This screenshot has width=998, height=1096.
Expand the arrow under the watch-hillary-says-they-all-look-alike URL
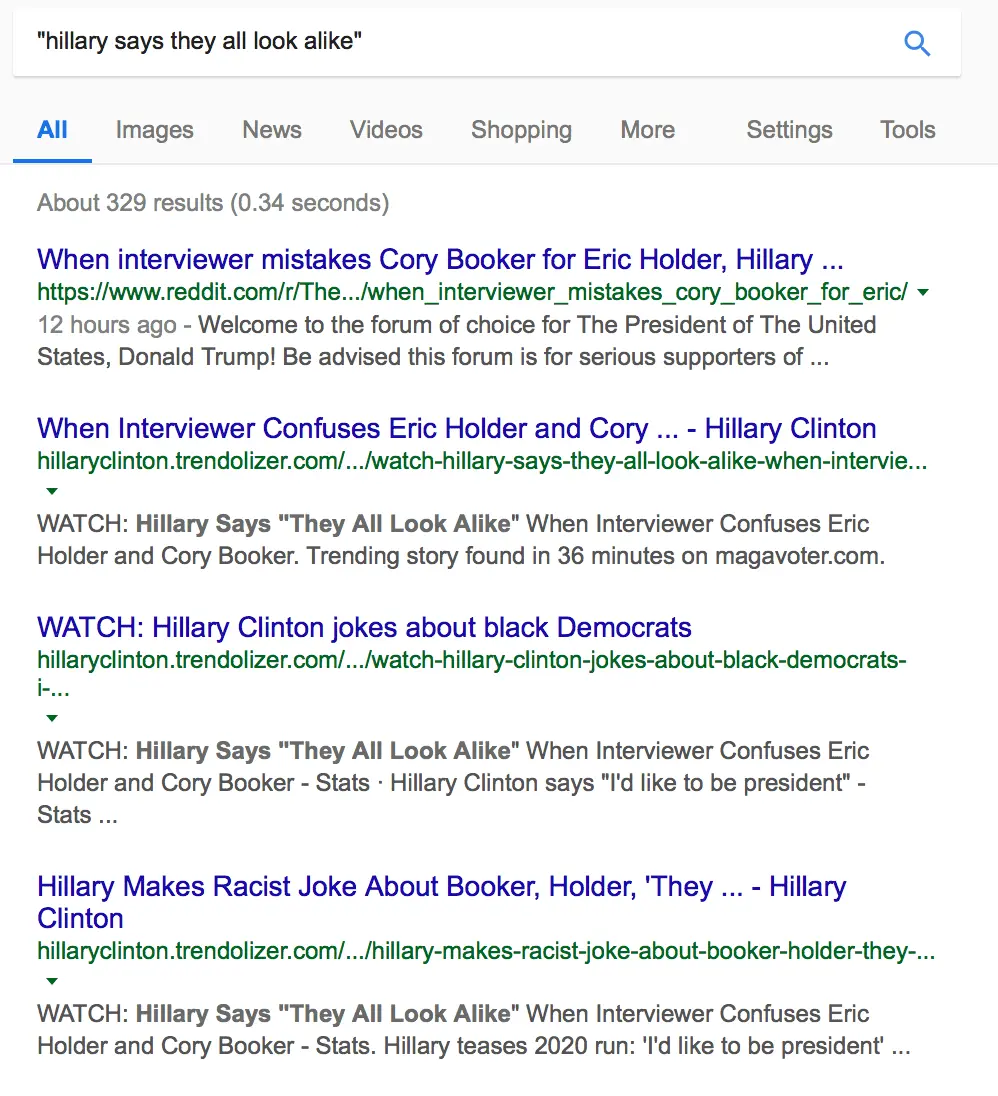(x=52, y=491)
